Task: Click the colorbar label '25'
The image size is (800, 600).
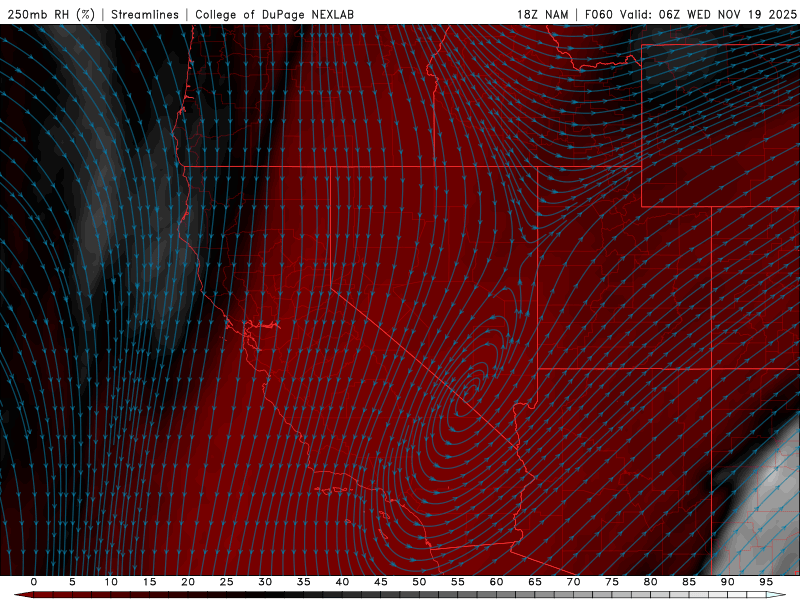Action: pos(227,582)
